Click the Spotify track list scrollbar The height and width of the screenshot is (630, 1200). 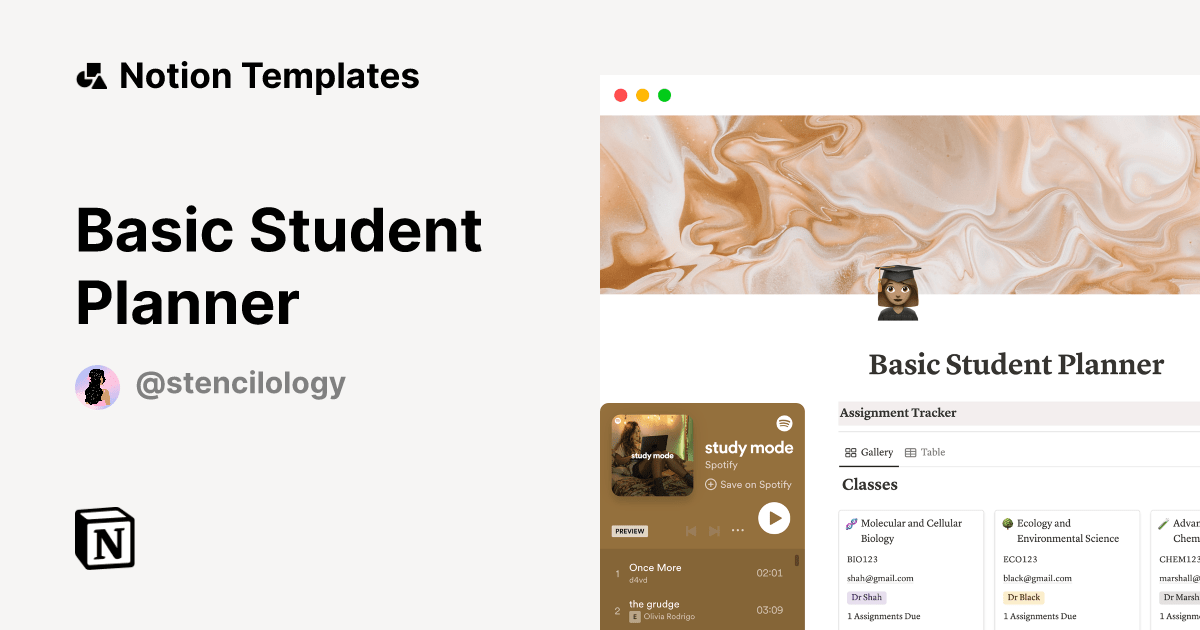point(797,561)
